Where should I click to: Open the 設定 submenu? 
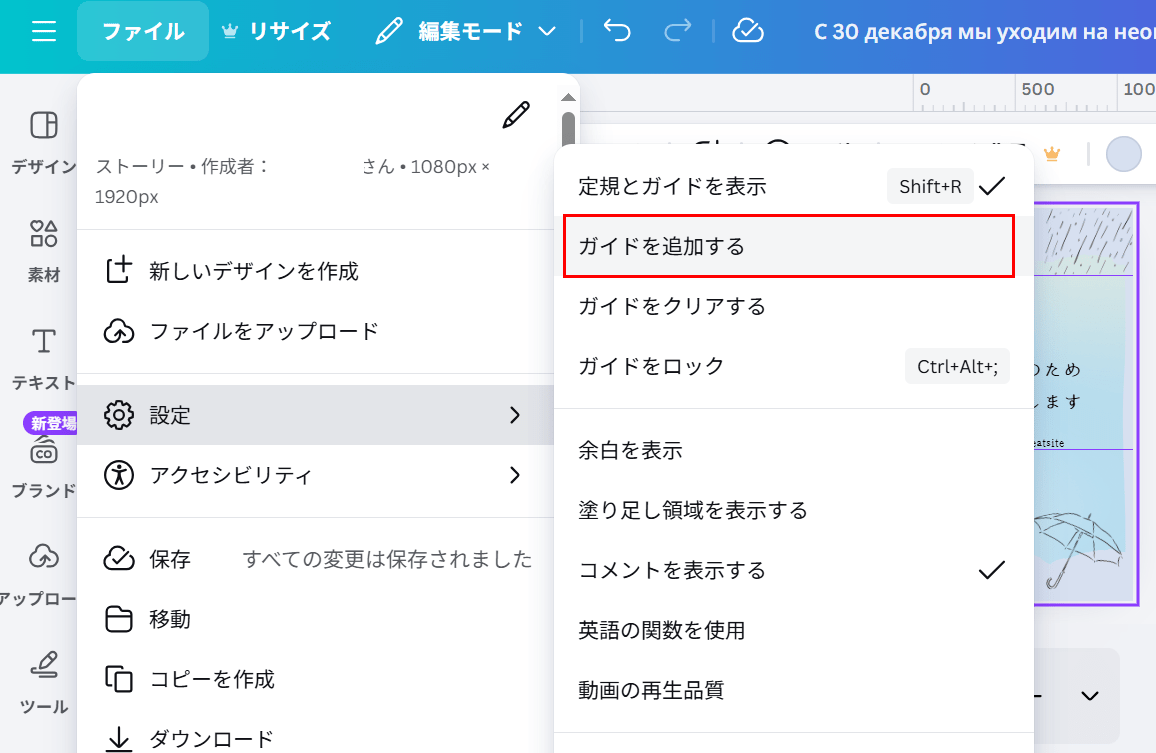tap(316, 415)
